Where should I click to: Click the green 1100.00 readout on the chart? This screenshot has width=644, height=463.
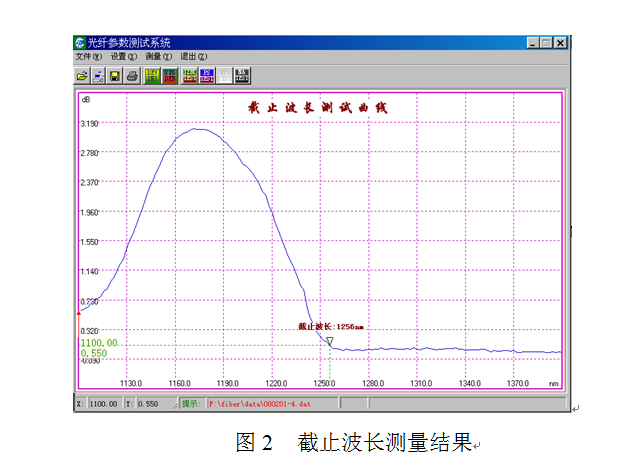(x=99, y=343)
